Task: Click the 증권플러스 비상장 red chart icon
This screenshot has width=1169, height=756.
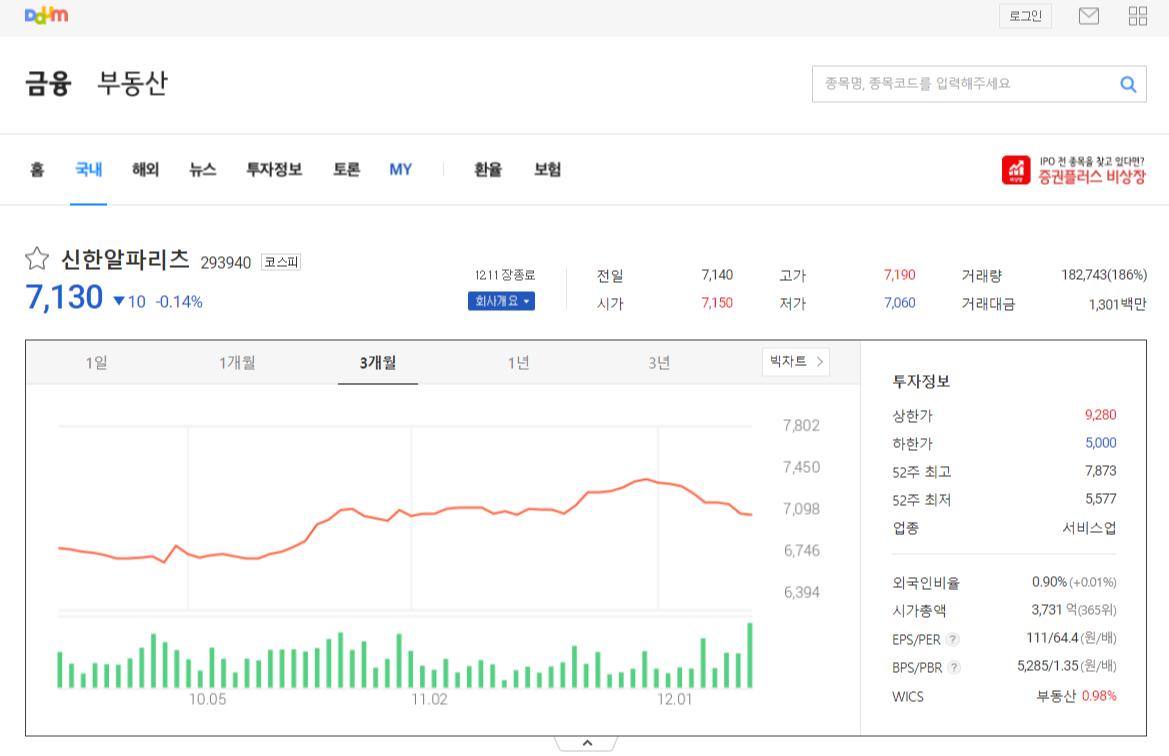Action: click(x=1015, y=170)
